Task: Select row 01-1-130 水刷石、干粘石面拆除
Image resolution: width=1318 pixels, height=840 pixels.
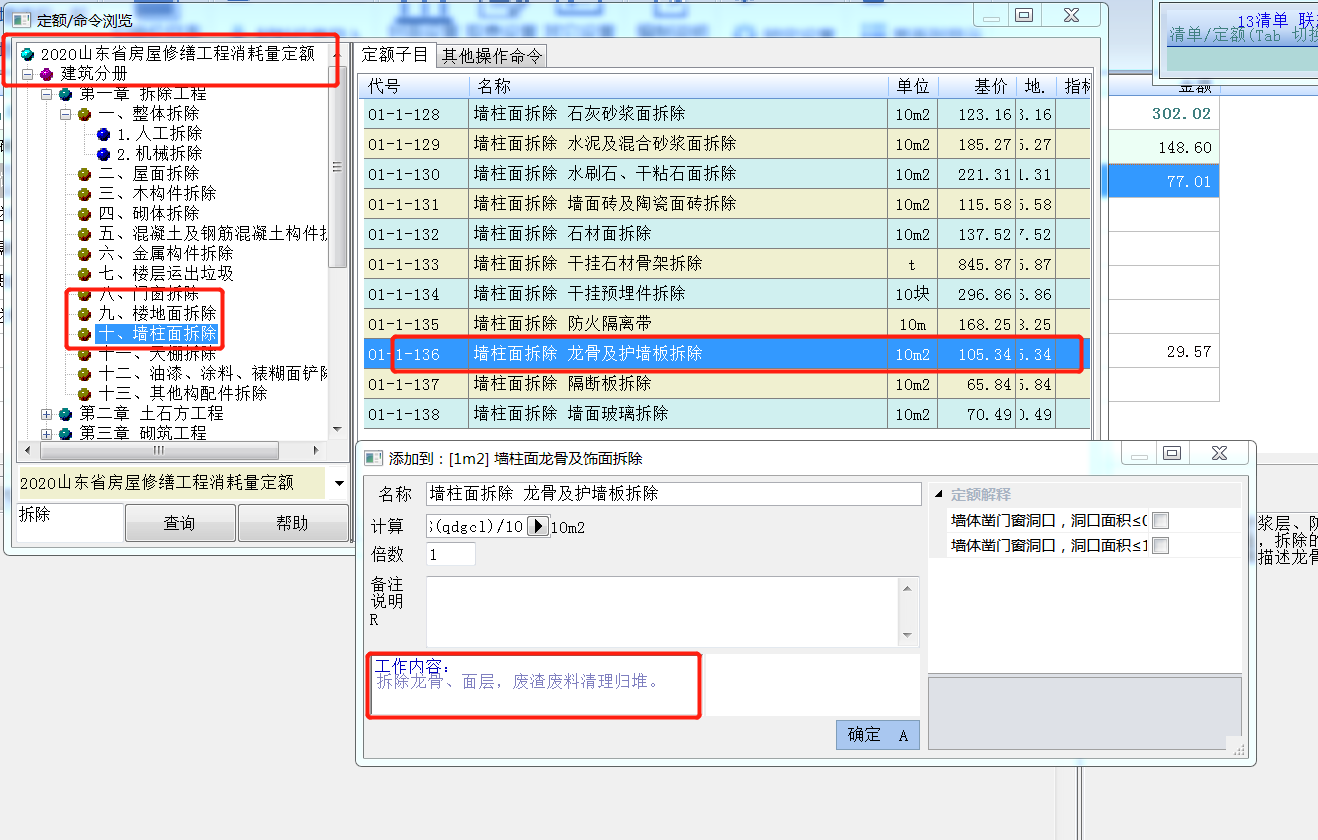Action: pos(726,174)
